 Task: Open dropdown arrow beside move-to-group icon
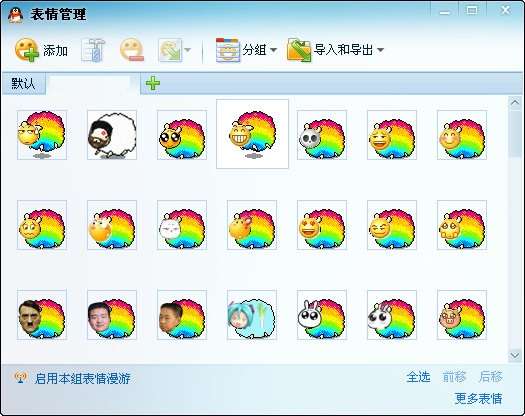(x=188, y=50)
